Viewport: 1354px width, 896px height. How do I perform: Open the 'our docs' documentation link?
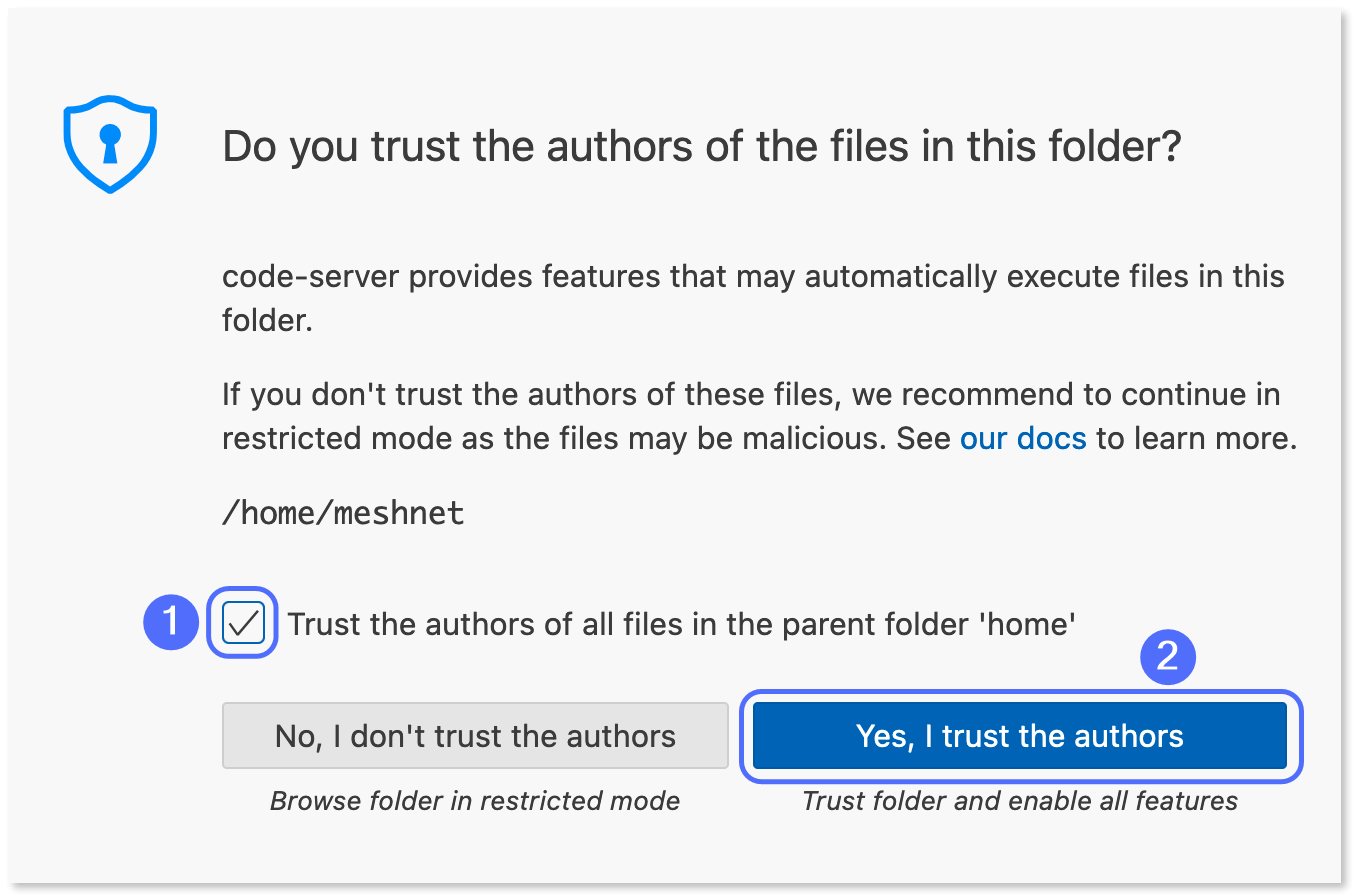click(1023, 438)
